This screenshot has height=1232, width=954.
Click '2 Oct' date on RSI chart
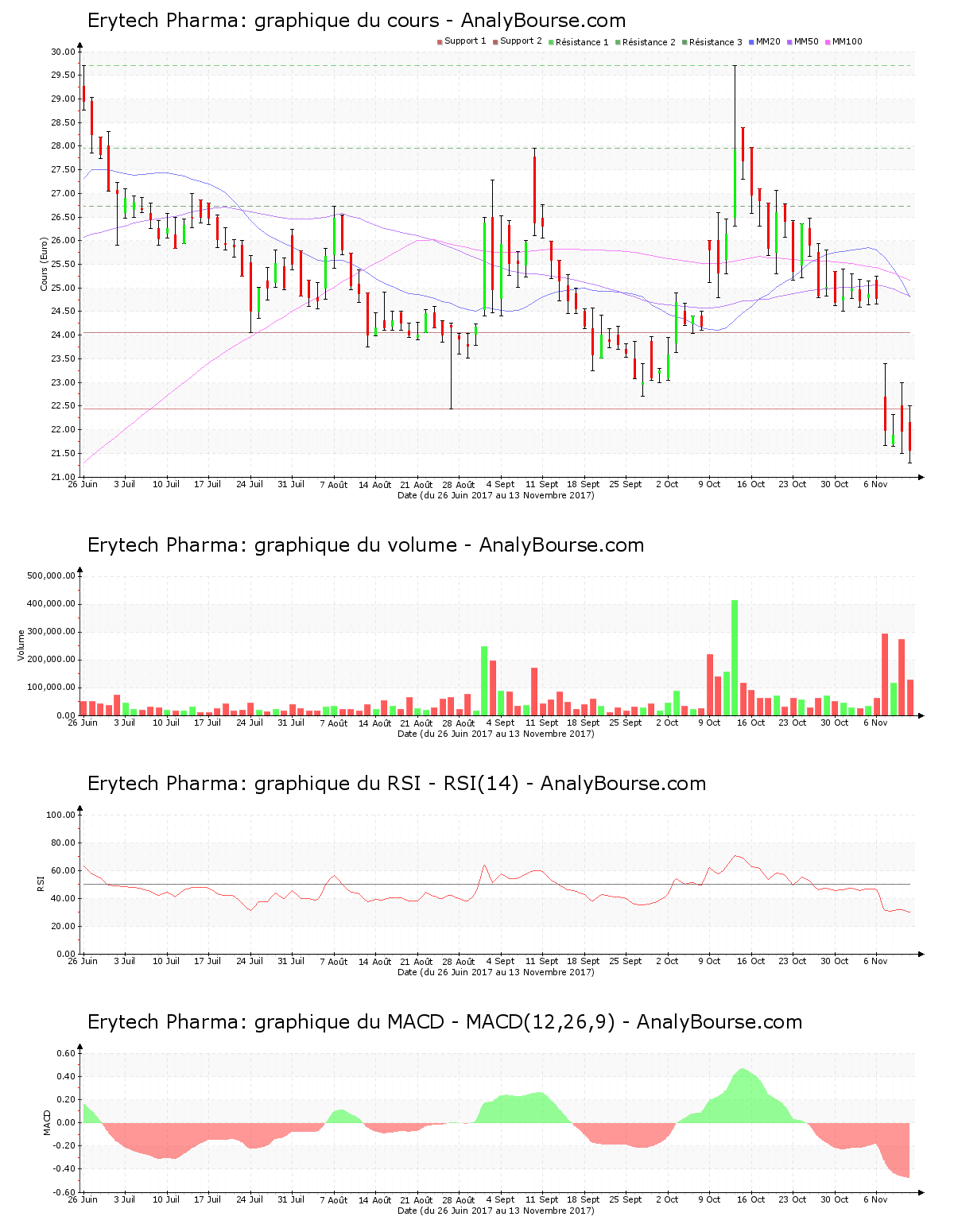point(667,961)
